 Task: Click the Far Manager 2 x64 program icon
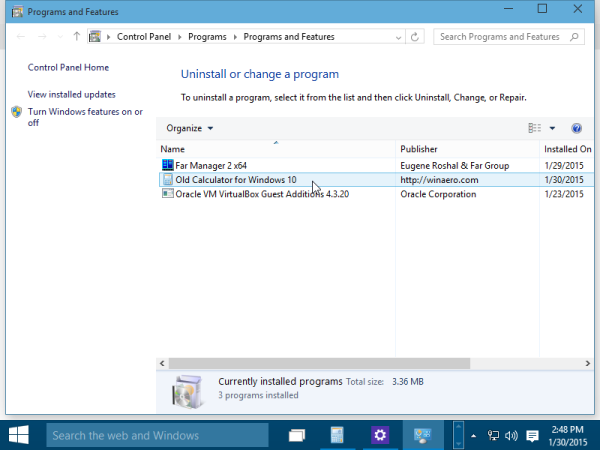click(168, 165)
